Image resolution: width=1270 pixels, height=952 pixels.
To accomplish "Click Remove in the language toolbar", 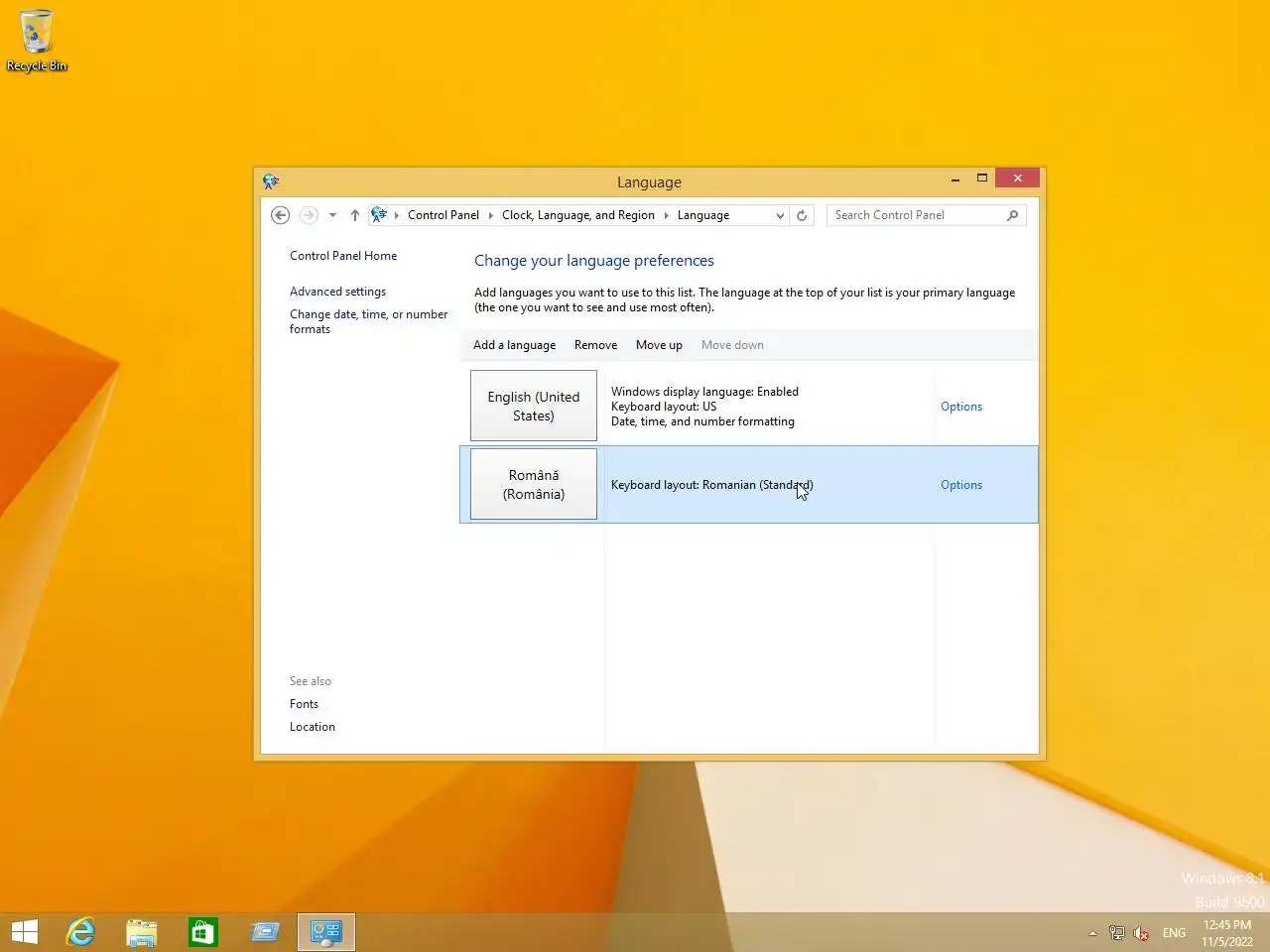I will pos(595,345).
